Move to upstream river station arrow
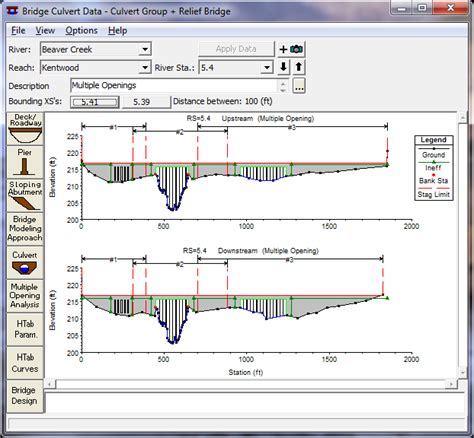The width and height of the screenshot is (474, 438). click(299, 67)
